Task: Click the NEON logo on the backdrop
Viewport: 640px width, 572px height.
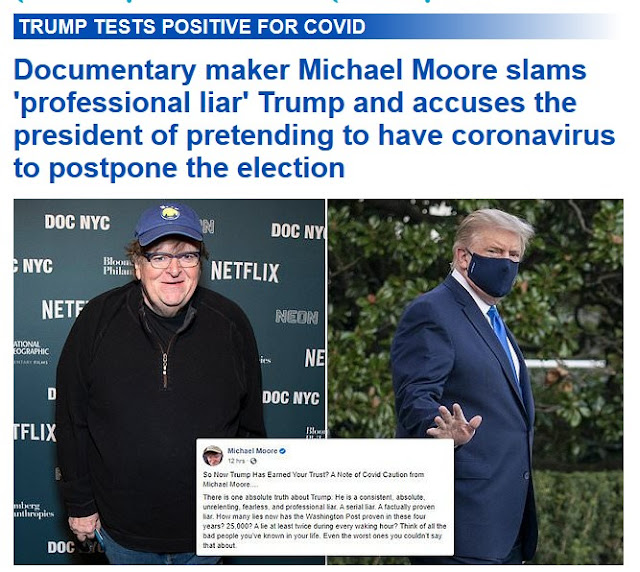Action: click(x=297, y=317)
